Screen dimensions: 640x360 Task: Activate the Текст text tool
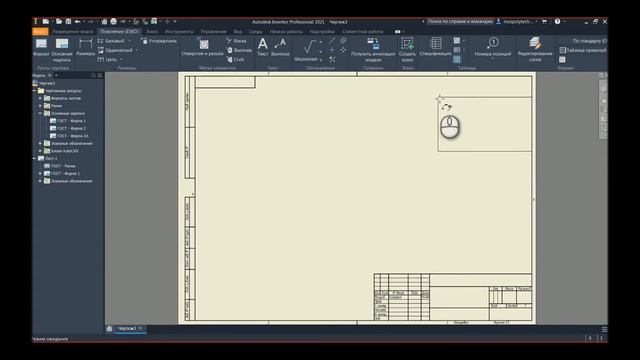coord(263,47)
